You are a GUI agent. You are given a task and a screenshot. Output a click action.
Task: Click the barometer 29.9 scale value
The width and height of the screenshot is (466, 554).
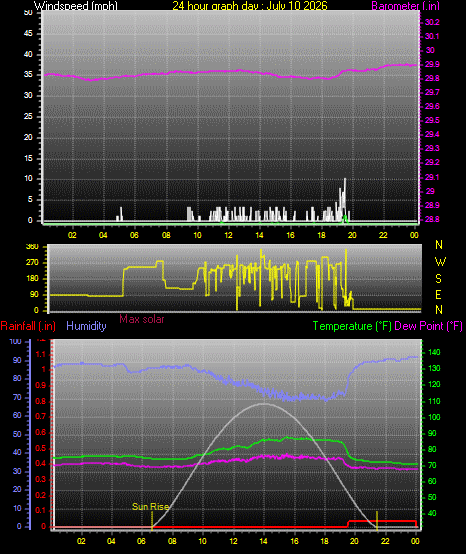(x=432, y=64)
